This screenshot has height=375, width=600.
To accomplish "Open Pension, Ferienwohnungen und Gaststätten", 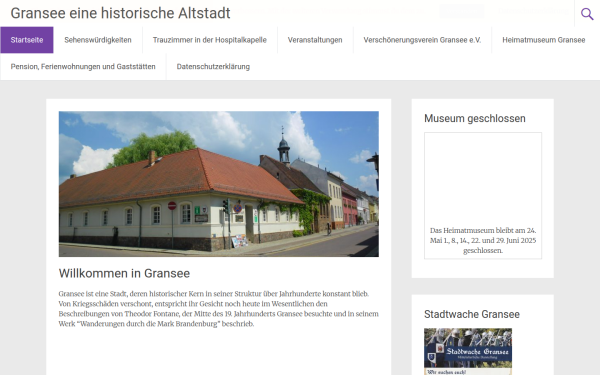I will coord(83,67).
